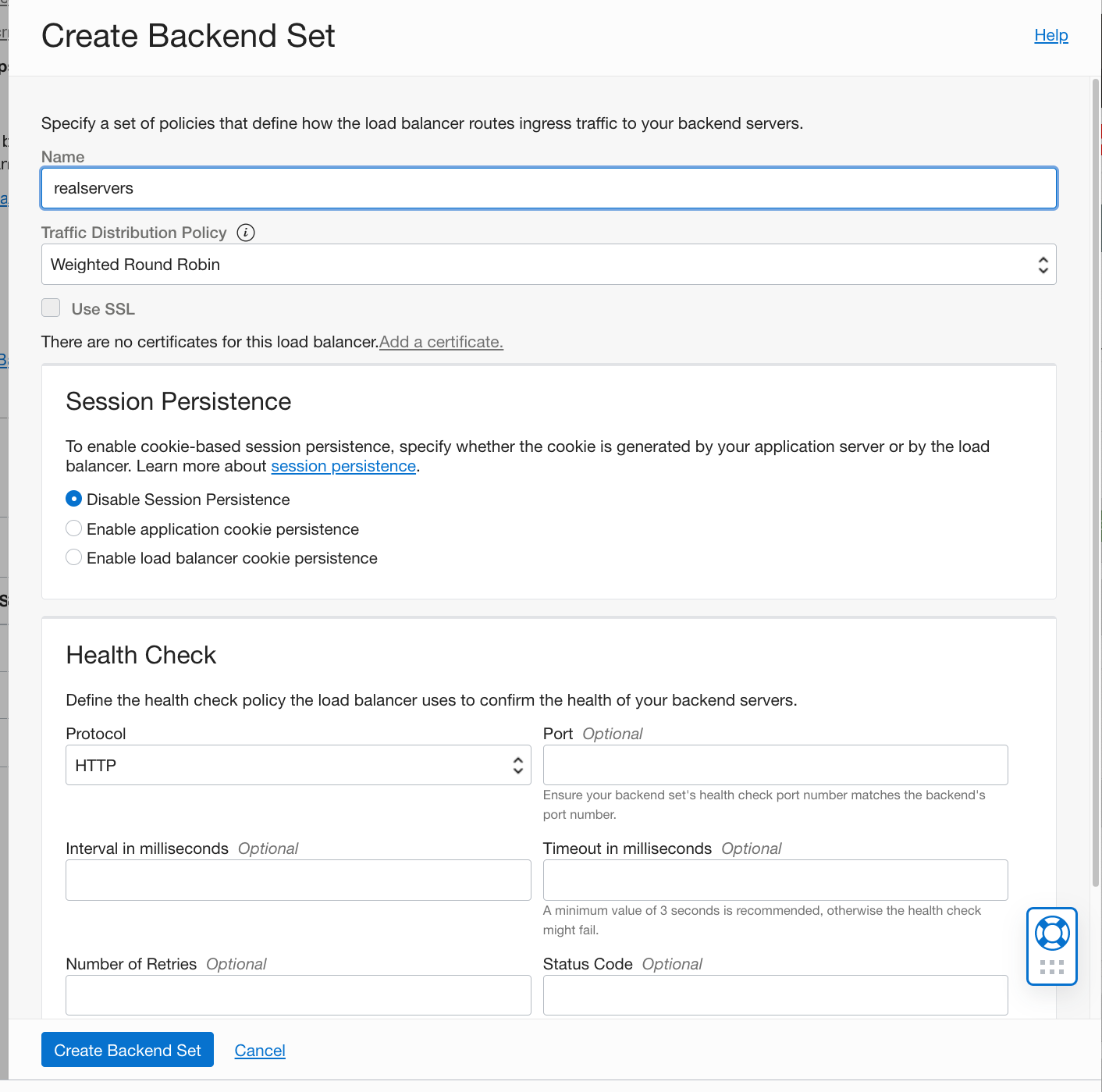1102x1092 pixels.
Task: Cancel the backend set creation
Action: coord(260,1051)
